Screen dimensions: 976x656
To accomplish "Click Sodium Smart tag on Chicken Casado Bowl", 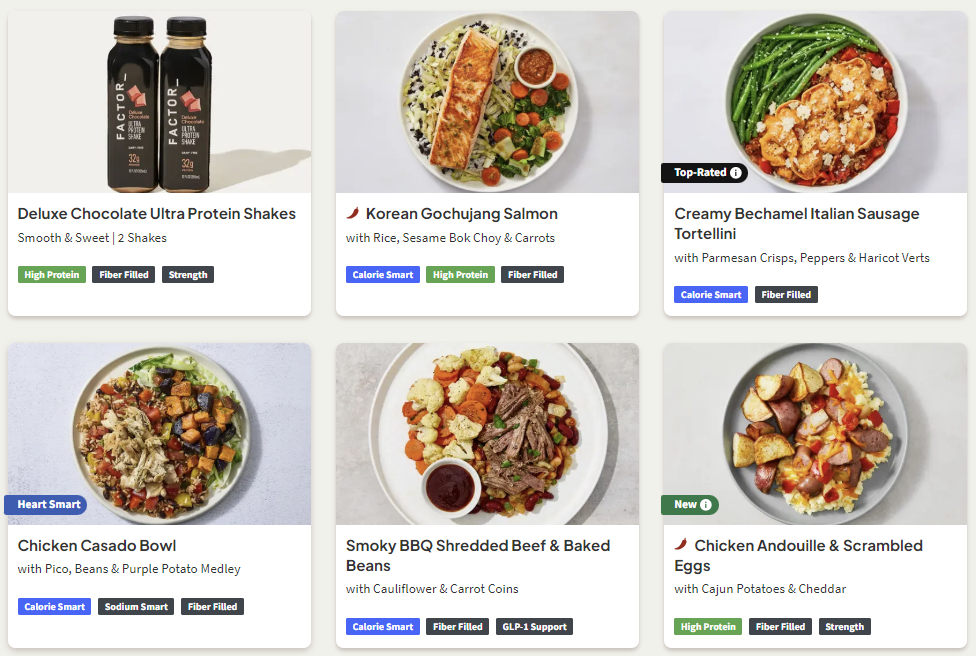I will (136, 607).
